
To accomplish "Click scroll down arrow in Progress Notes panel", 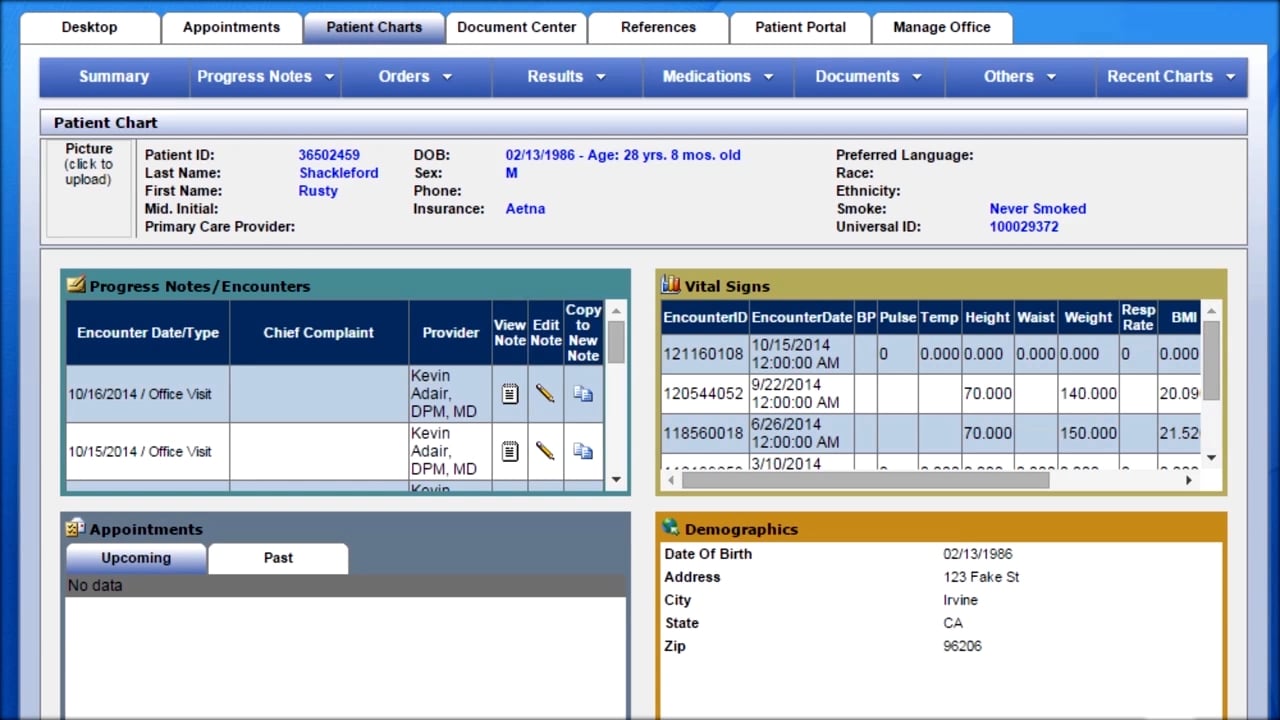I will point(616,480).
